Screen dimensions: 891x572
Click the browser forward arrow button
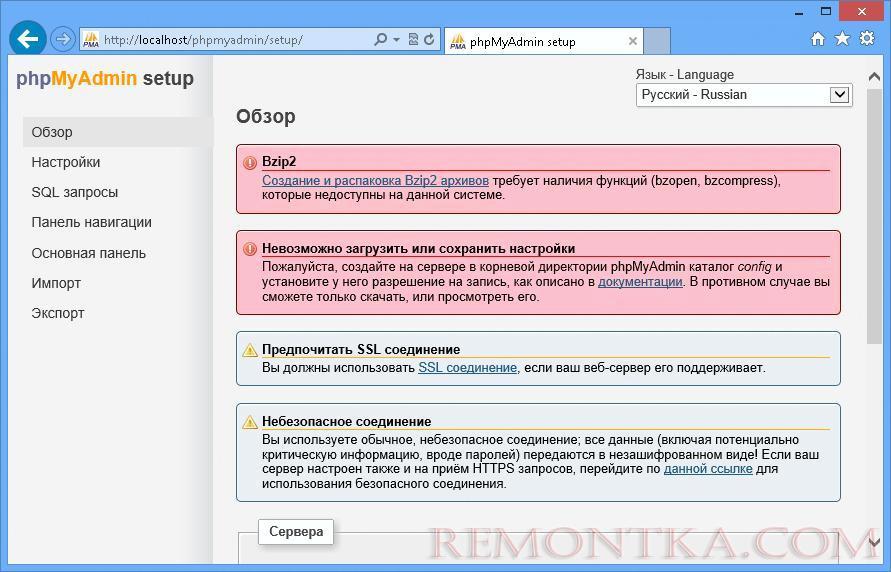point(63,39)
